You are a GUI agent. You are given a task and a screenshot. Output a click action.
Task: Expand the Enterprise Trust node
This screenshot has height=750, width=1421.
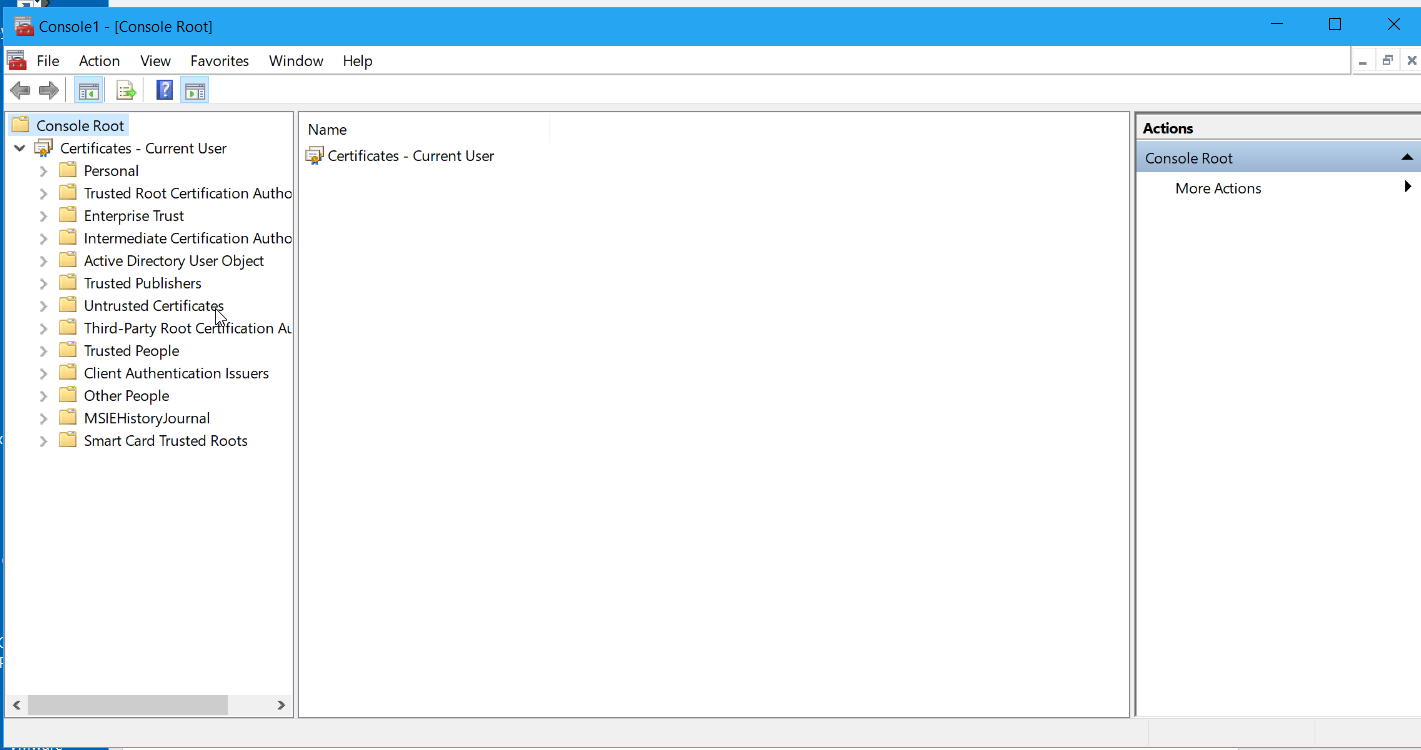tap(43, 216)
